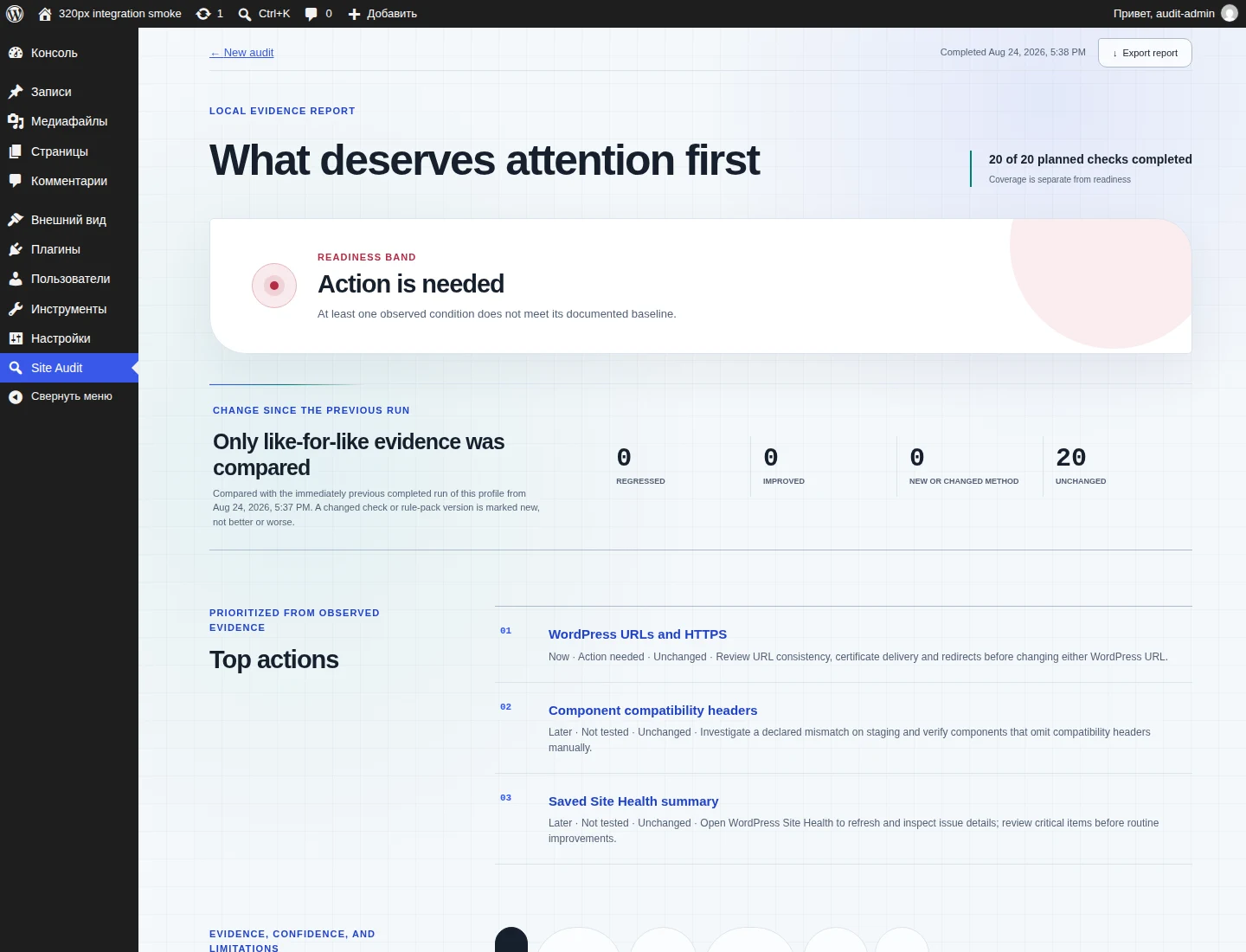Open Плагины plug icon
This screenshot has height=952, width=1246.
pos(16,249)
